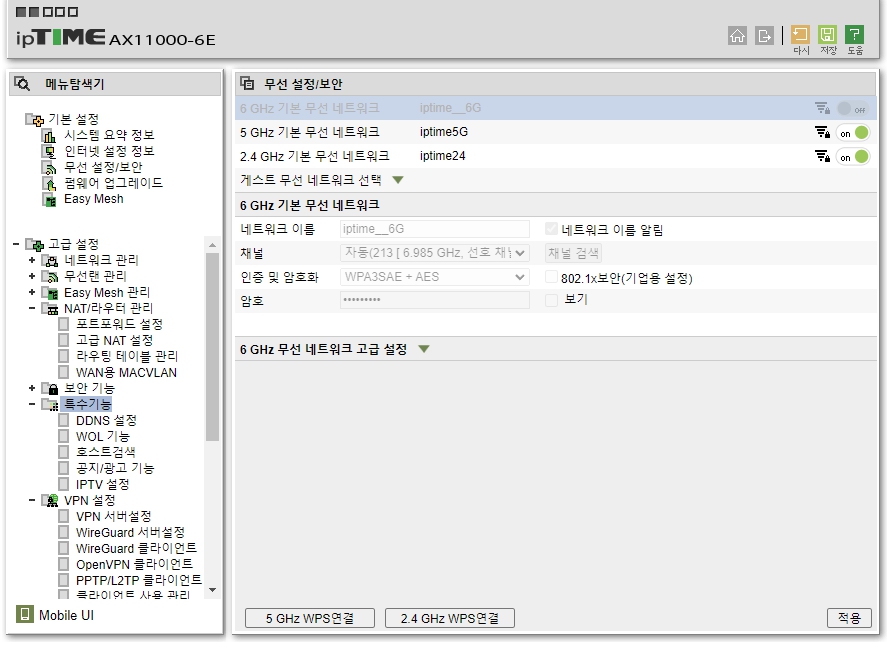
Task: Click the 무선 설정/보안 panel title icon
Action: click(247, 83)
